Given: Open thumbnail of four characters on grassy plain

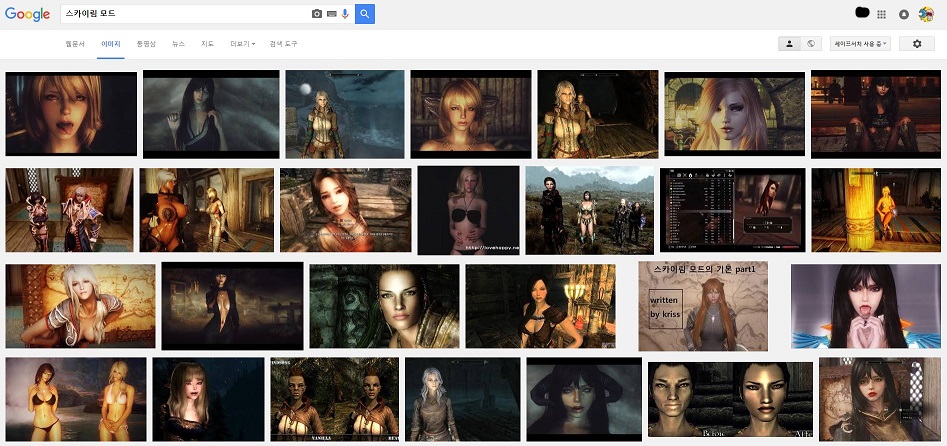Looking at the screenshot, I should [x=589, y=210].
